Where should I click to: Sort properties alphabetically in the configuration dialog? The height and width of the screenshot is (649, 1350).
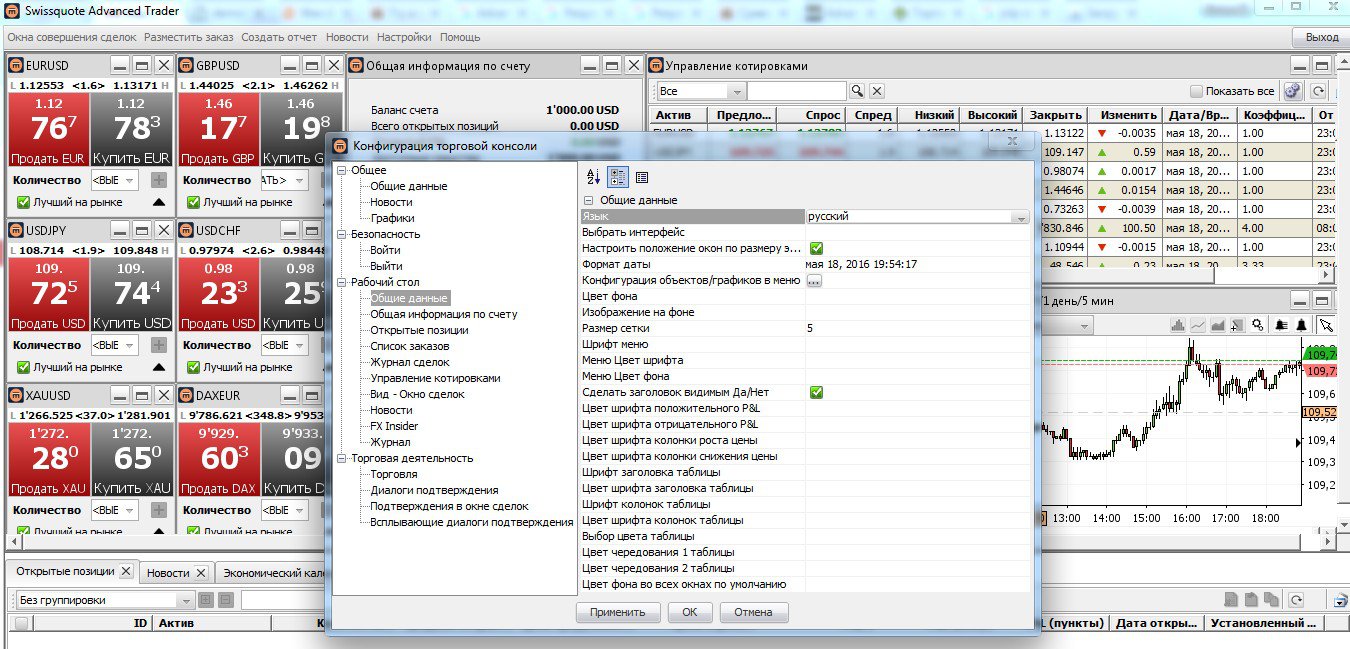[593, 177]
